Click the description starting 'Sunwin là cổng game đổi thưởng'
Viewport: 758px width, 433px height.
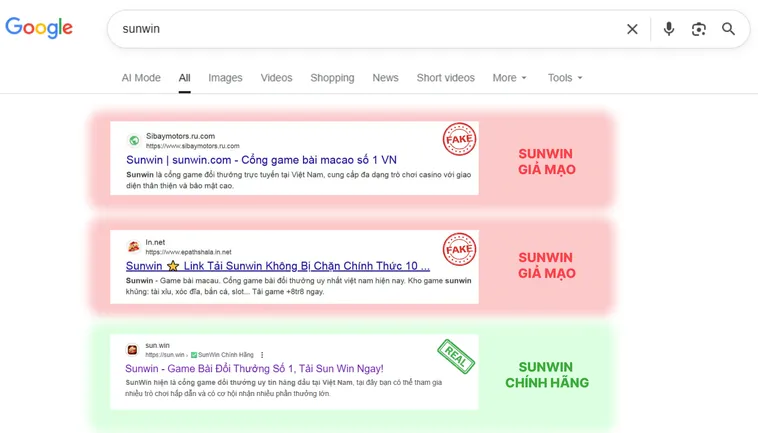(x=299, y=180)
